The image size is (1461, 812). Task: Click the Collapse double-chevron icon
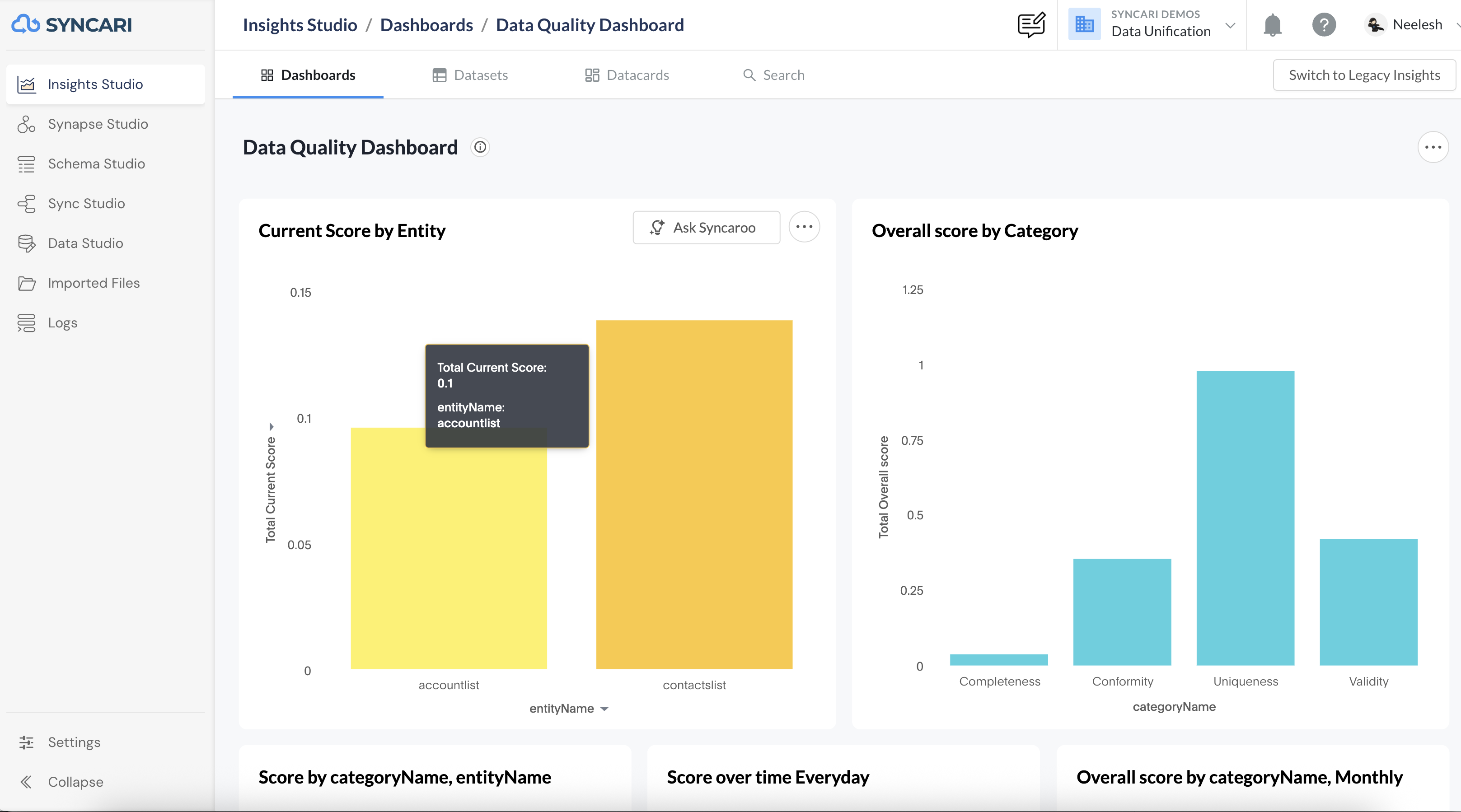(27, 782)
